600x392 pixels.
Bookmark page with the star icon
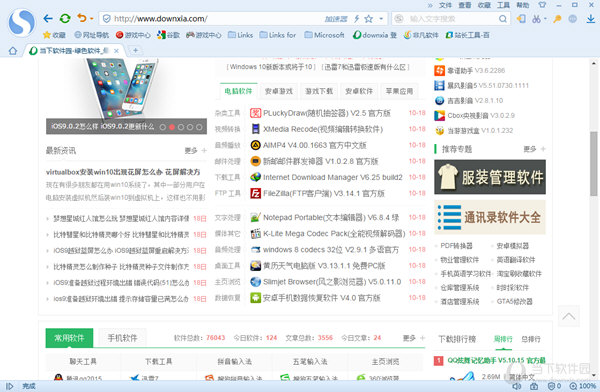(368, 19)
